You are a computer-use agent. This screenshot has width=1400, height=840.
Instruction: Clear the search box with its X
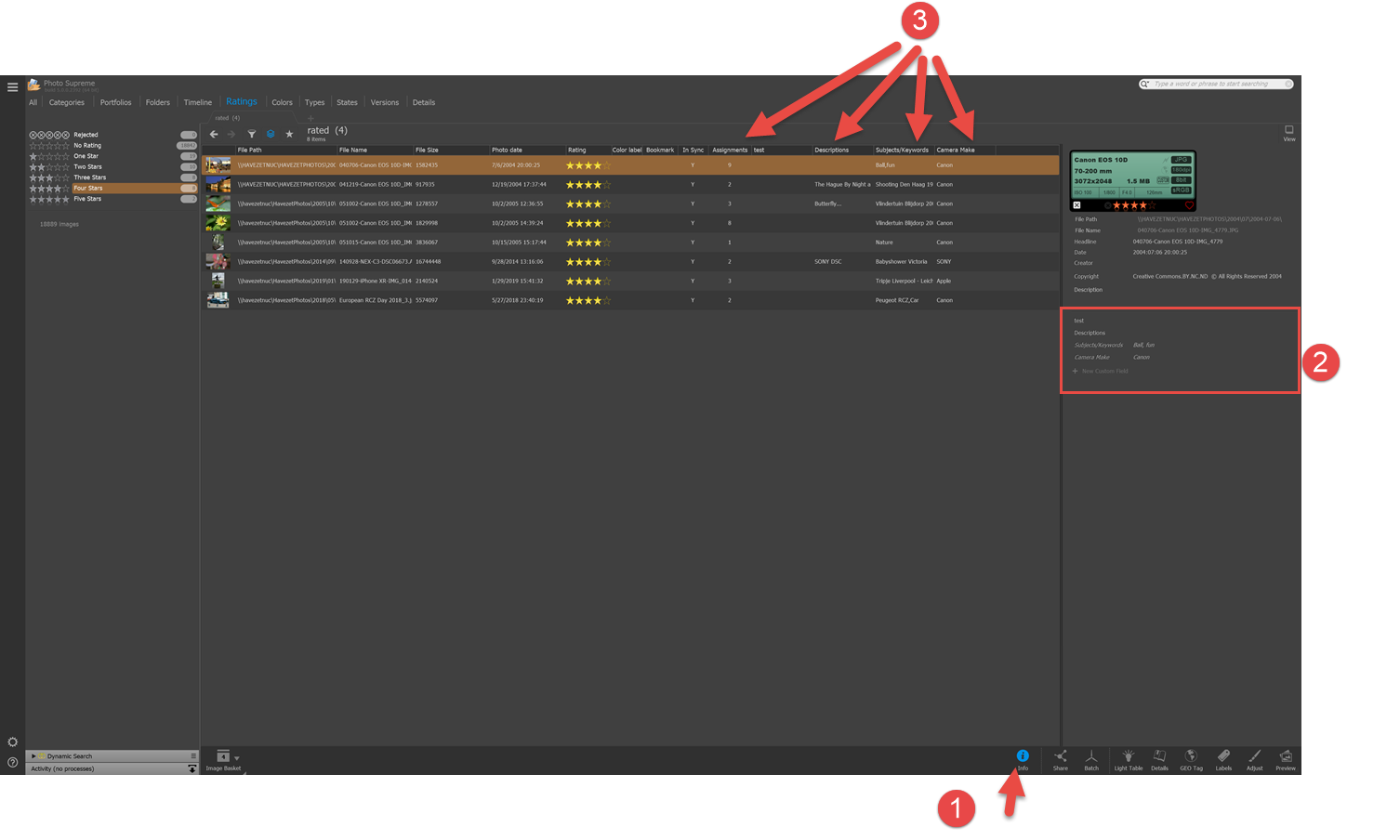pos(1288,84)
